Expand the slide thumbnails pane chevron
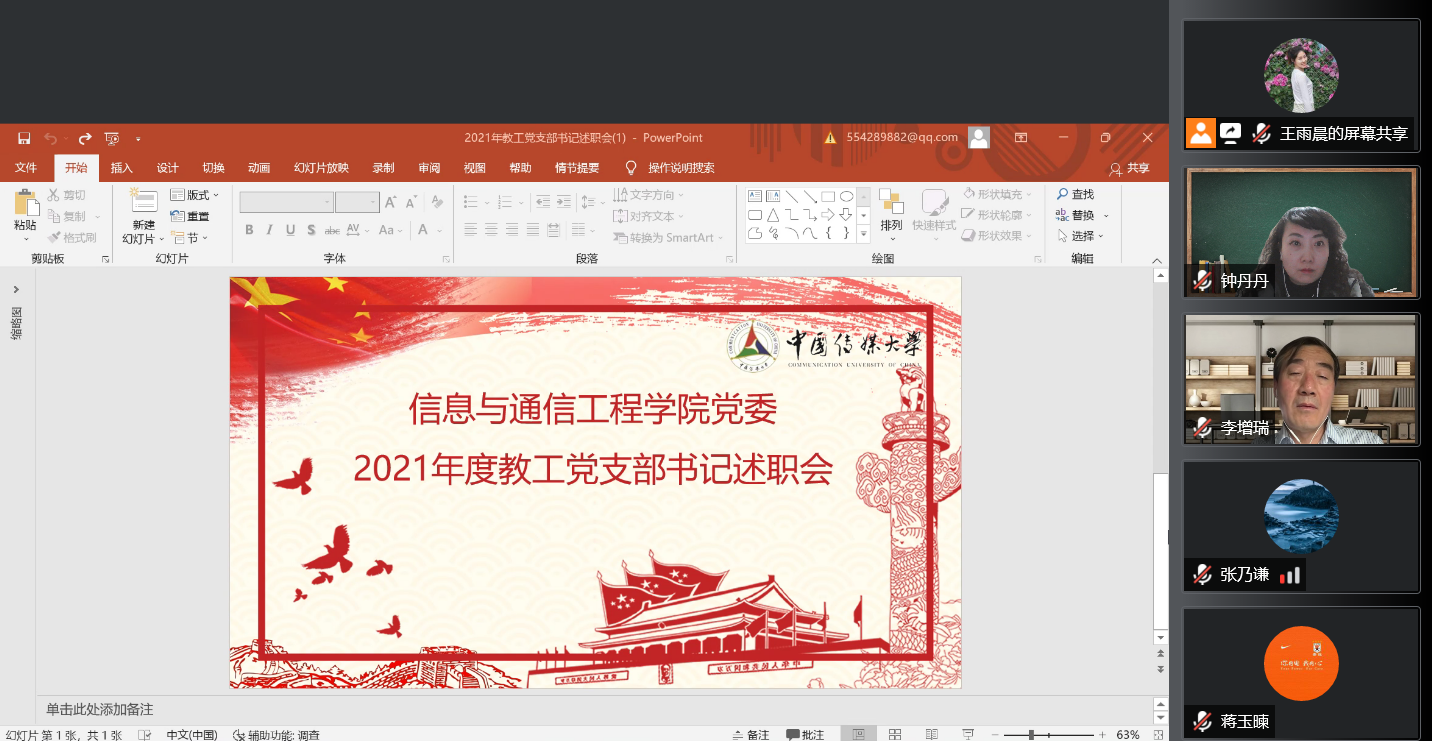Screen dimensions: 1432x741 click(x=16, y=290)
